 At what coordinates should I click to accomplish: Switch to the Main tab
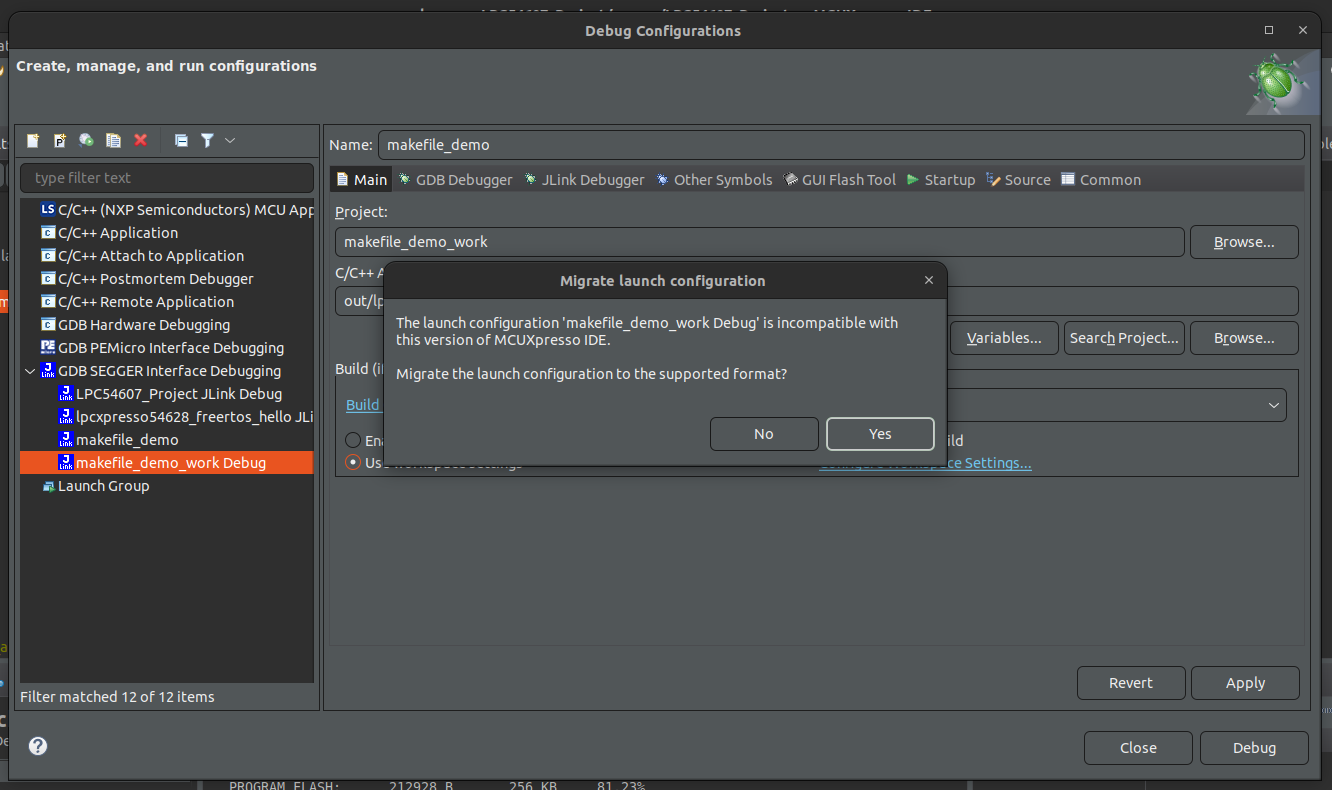(360, 180)
